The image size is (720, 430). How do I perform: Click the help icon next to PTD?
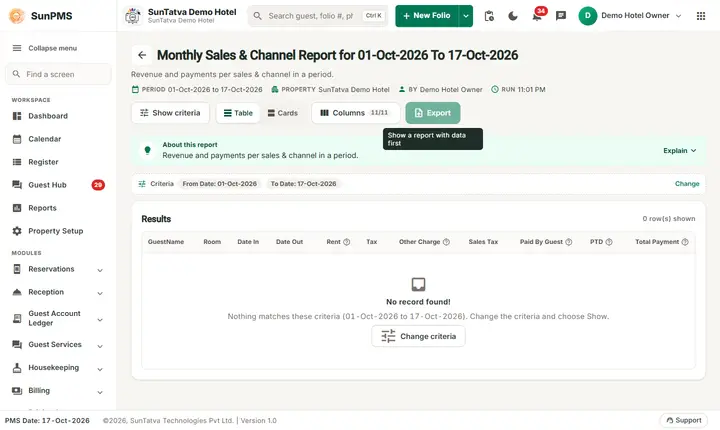click(x=609, y=242)
